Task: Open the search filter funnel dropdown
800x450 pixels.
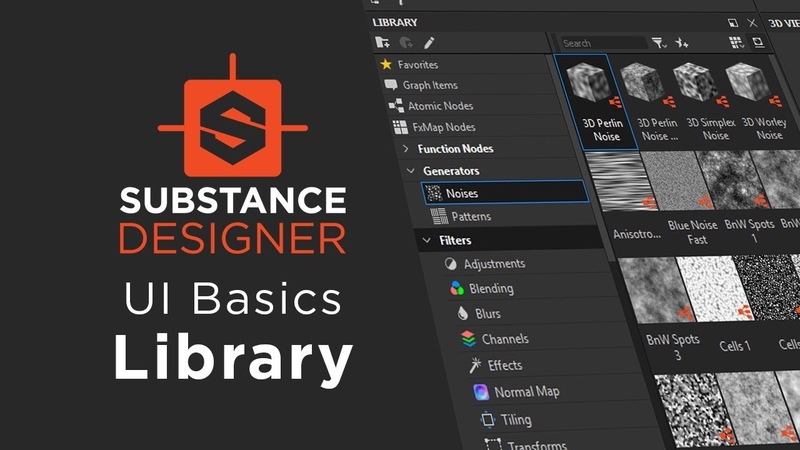Action: tap(659, 43)
